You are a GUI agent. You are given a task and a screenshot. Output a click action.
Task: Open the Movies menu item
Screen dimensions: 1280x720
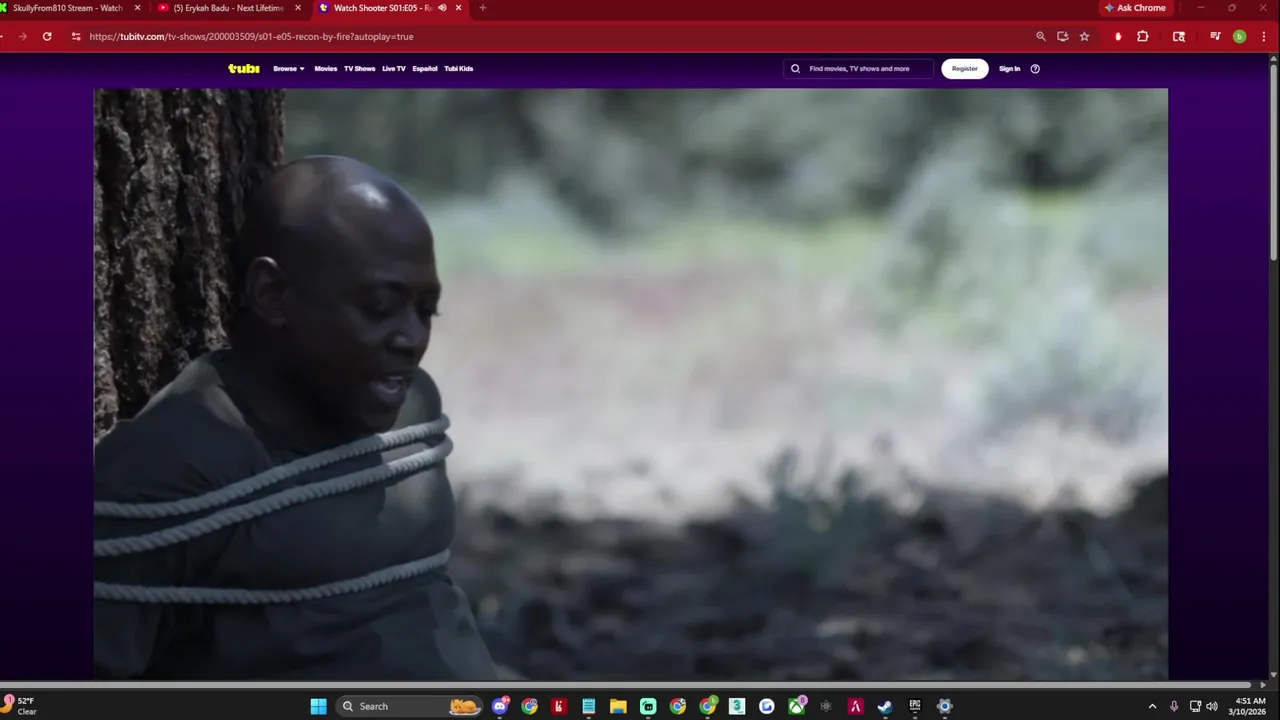tap(326, 69)
